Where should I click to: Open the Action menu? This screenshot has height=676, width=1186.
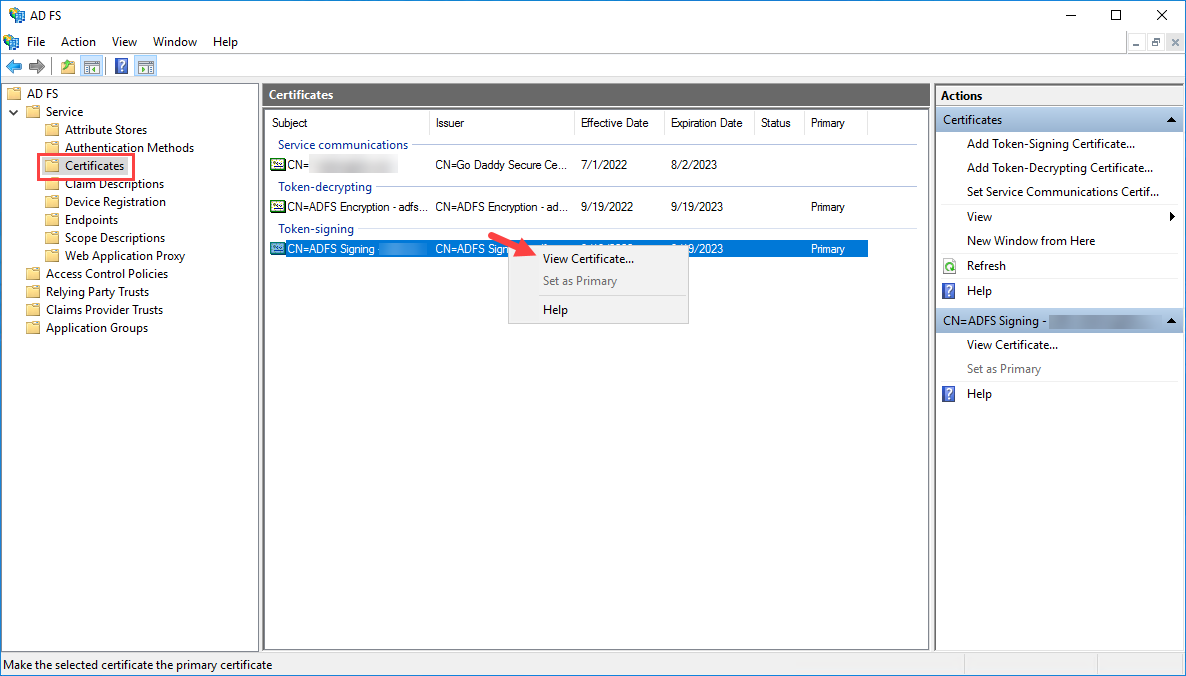point(78,42)
